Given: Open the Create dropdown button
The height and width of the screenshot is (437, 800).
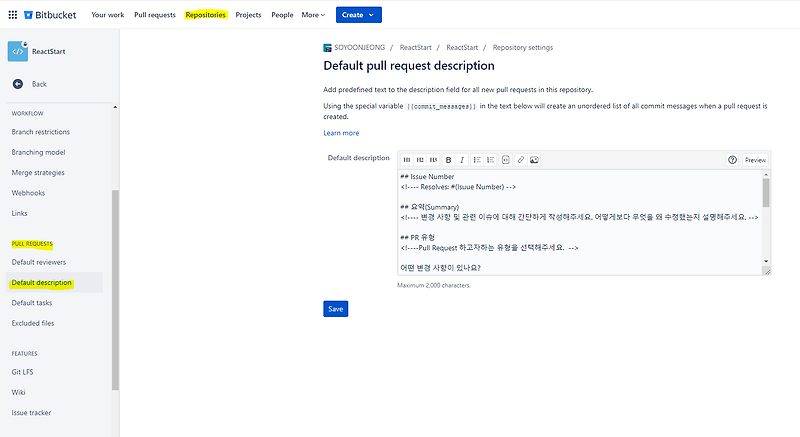Looking at the screenshot, I should [359, 15].
